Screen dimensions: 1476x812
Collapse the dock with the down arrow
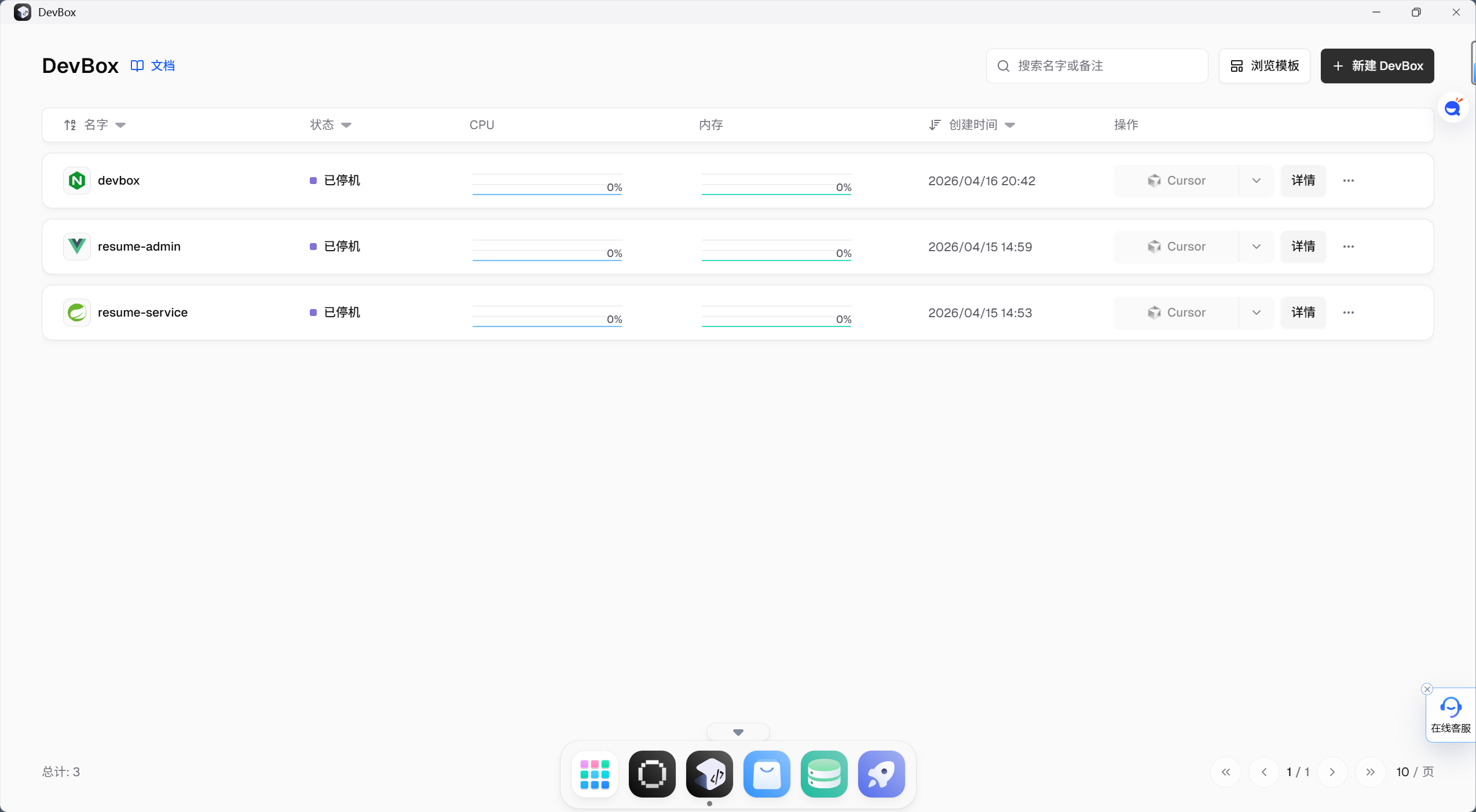click(x=738, y=732)
